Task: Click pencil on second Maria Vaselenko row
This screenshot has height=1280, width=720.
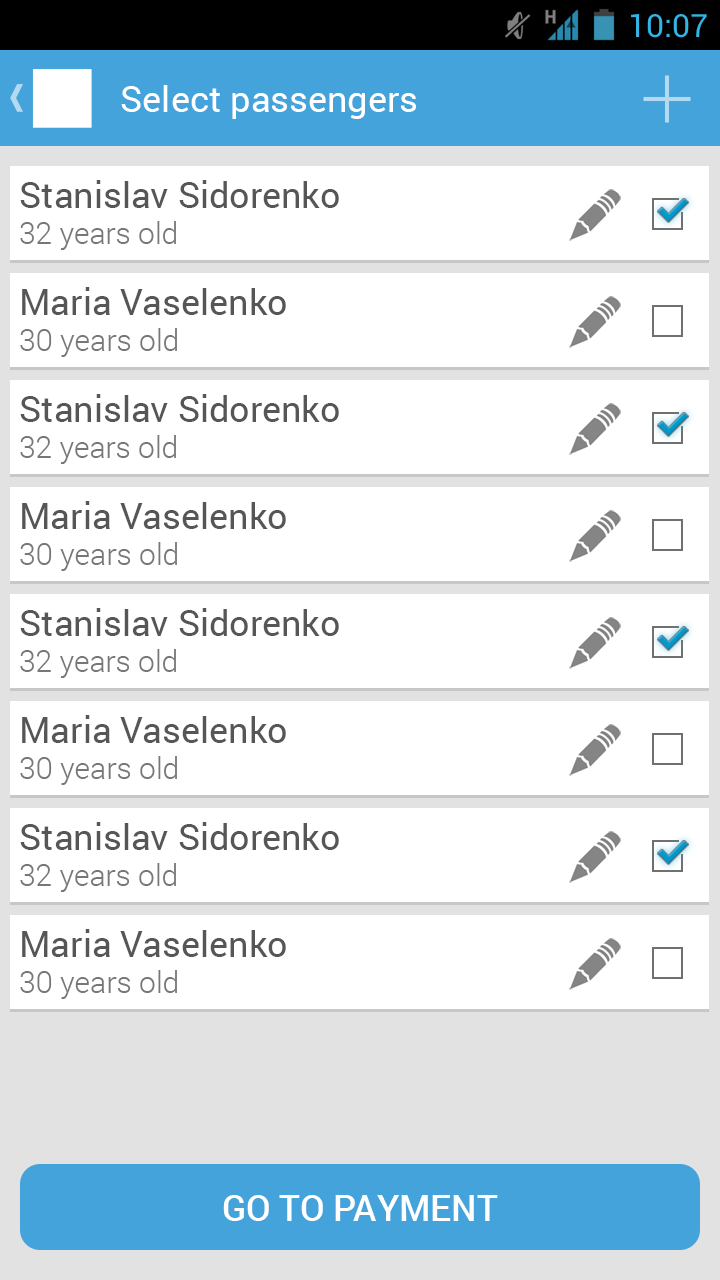Action: click(595, 535)
